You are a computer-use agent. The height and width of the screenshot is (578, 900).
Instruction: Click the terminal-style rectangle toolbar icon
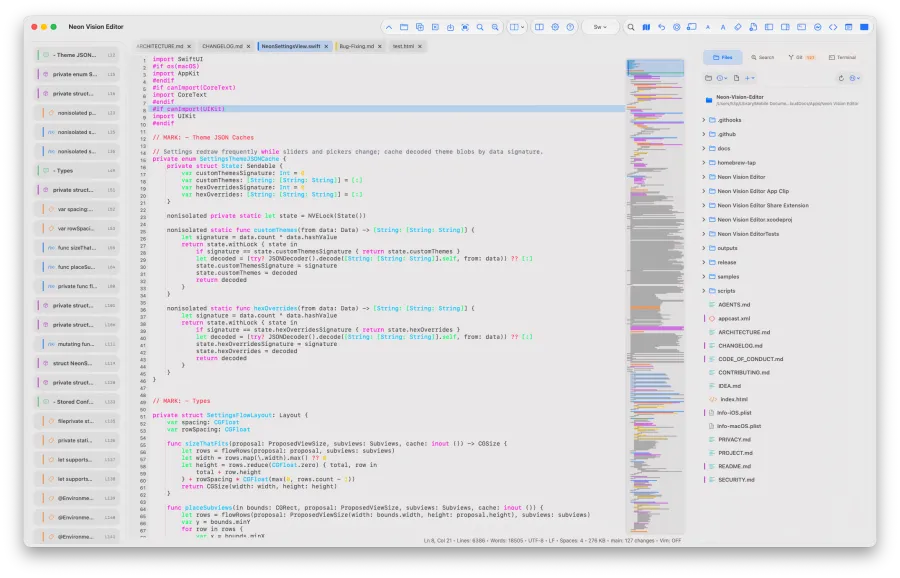pyautogui.click(x=801, y=27)
